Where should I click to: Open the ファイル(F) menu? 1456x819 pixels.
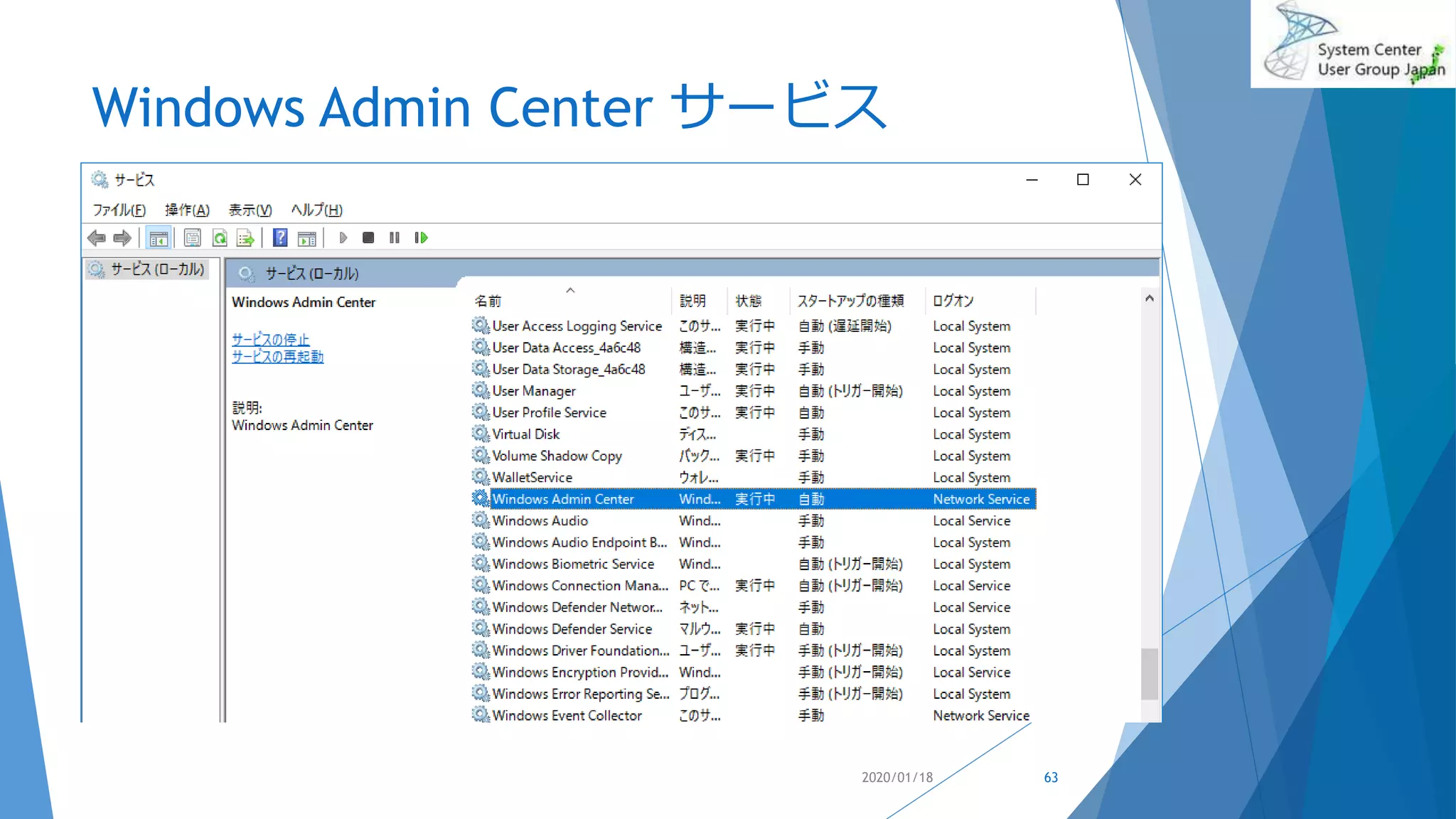[119, 210]
